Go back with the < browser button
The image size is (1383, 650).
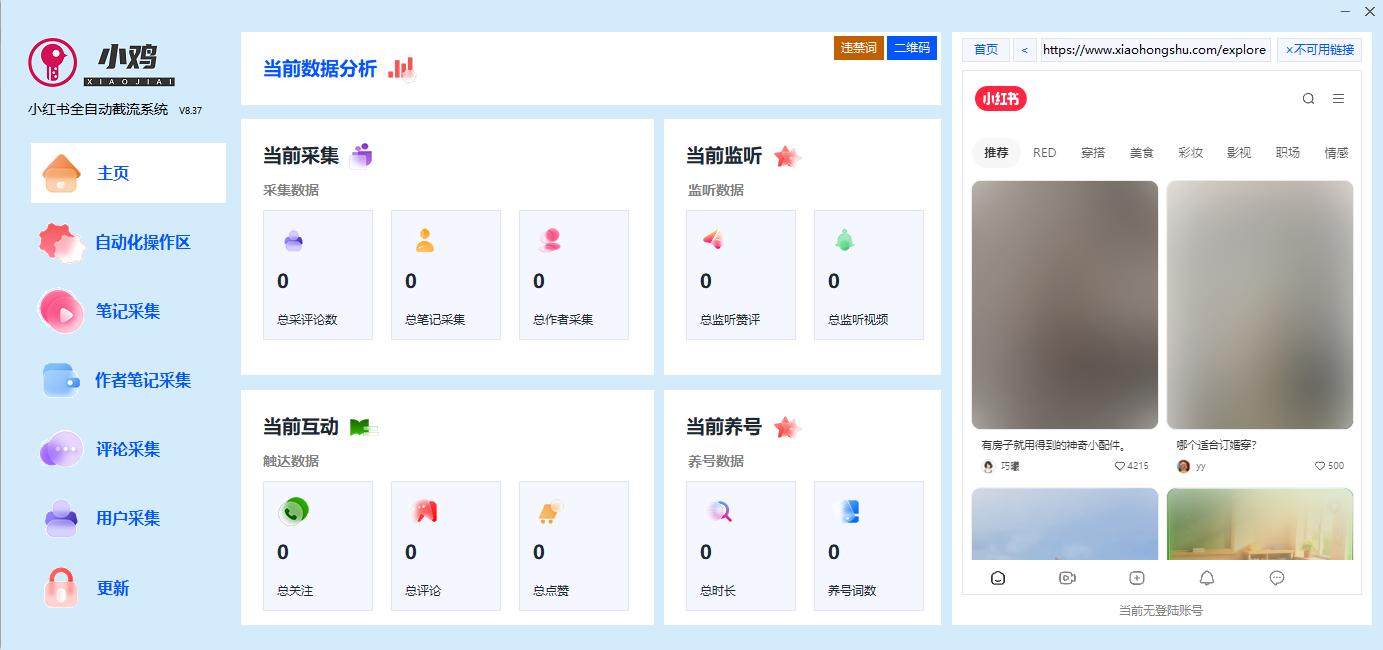[1024, 50]
